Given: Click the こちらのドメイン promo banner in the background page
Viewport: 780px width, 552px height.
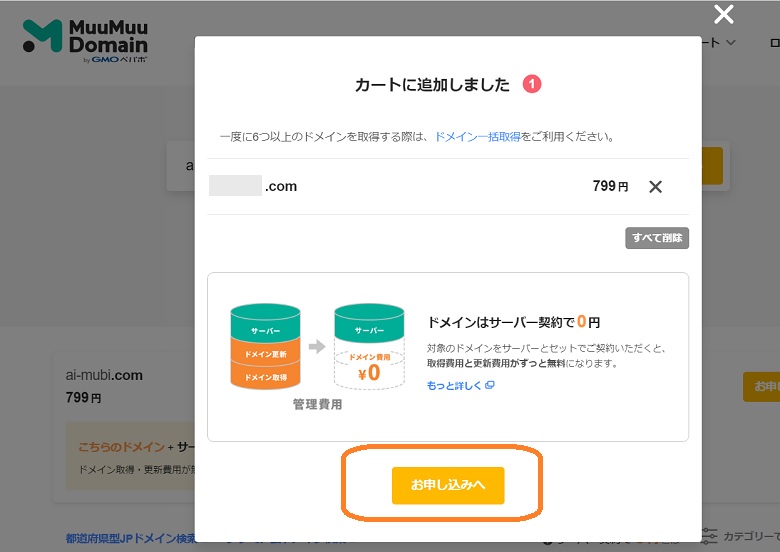Looking at the screenshot, I should coord(130,457).
